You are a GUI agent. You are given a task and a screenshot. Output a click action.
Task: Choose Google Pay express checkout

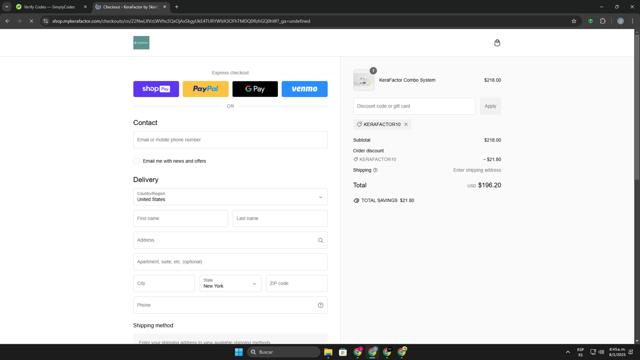pyautogui.click(x=255, y=89)
